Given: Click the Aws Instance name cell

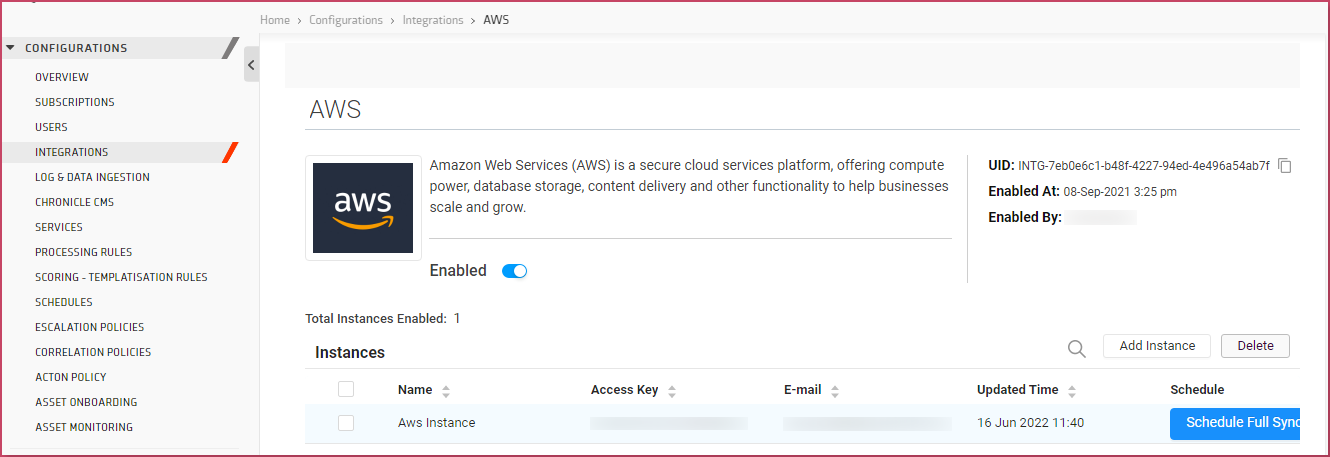Looking at the screenshot, I should pos(436,423).
